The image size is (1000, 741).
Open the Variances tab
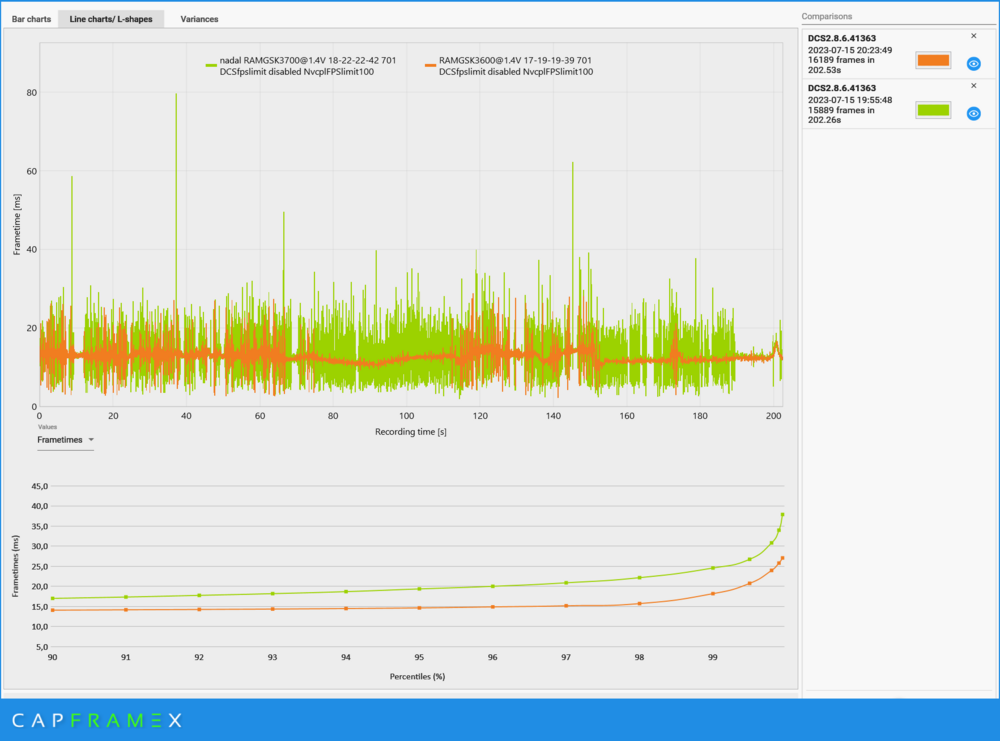[x=198, y=18]
